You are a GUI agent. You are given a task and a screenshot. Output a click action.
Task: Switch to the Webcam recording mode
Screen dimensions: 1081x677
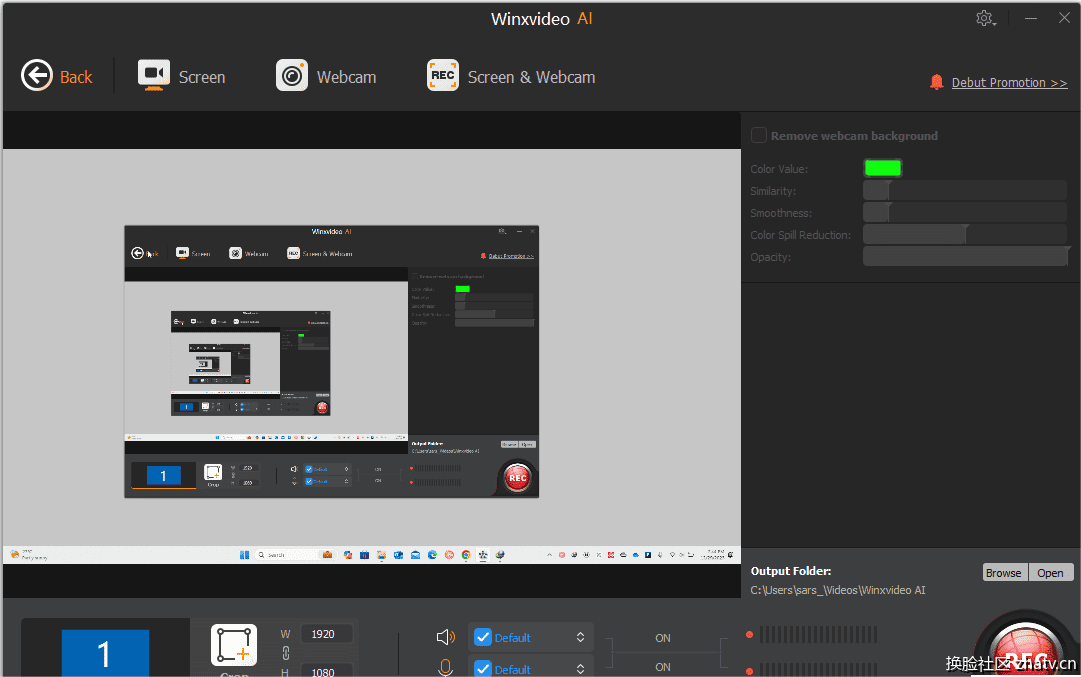coord(326,76)
